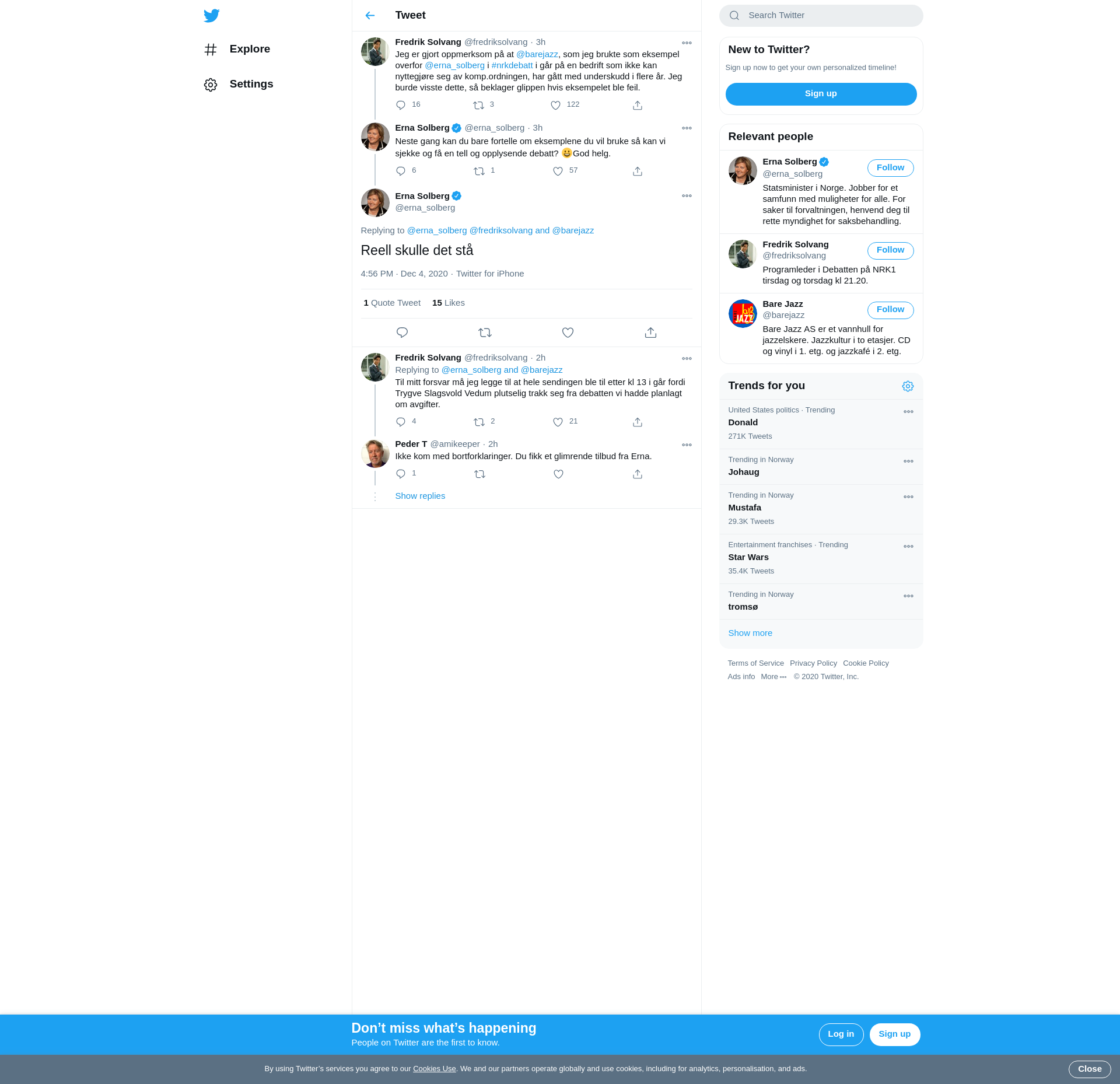Image resolution: width=1120 pixels, height=1084 pixels.
Task: Click Sign up in New to Twitter box
Action: click(821, 94)
